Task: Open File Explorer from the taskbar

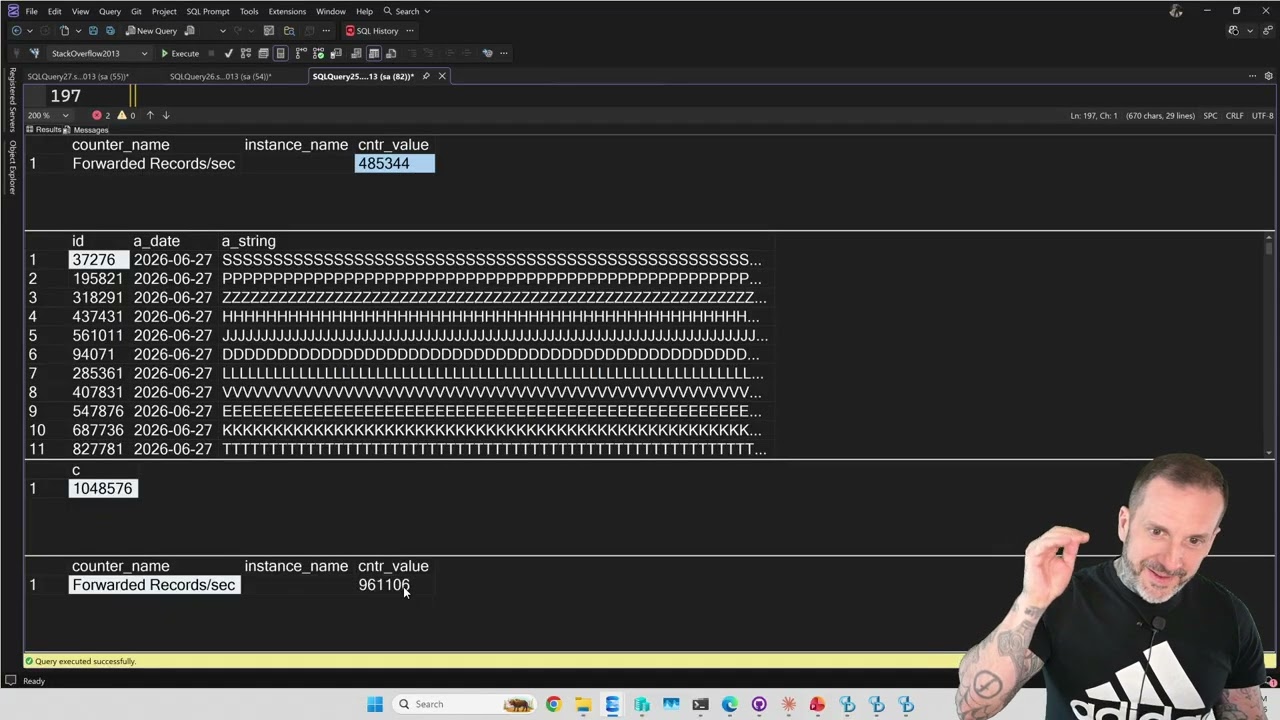Action: 582,704
